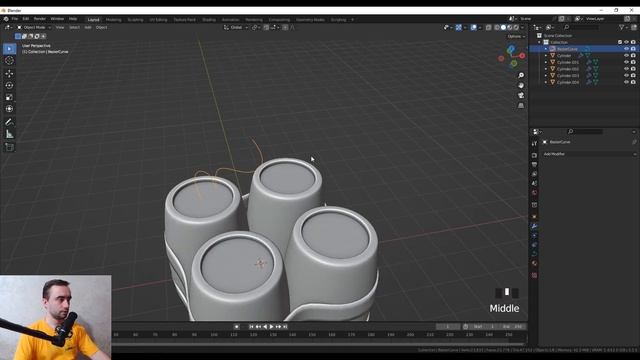Open the World properties tab

(534, 193)
